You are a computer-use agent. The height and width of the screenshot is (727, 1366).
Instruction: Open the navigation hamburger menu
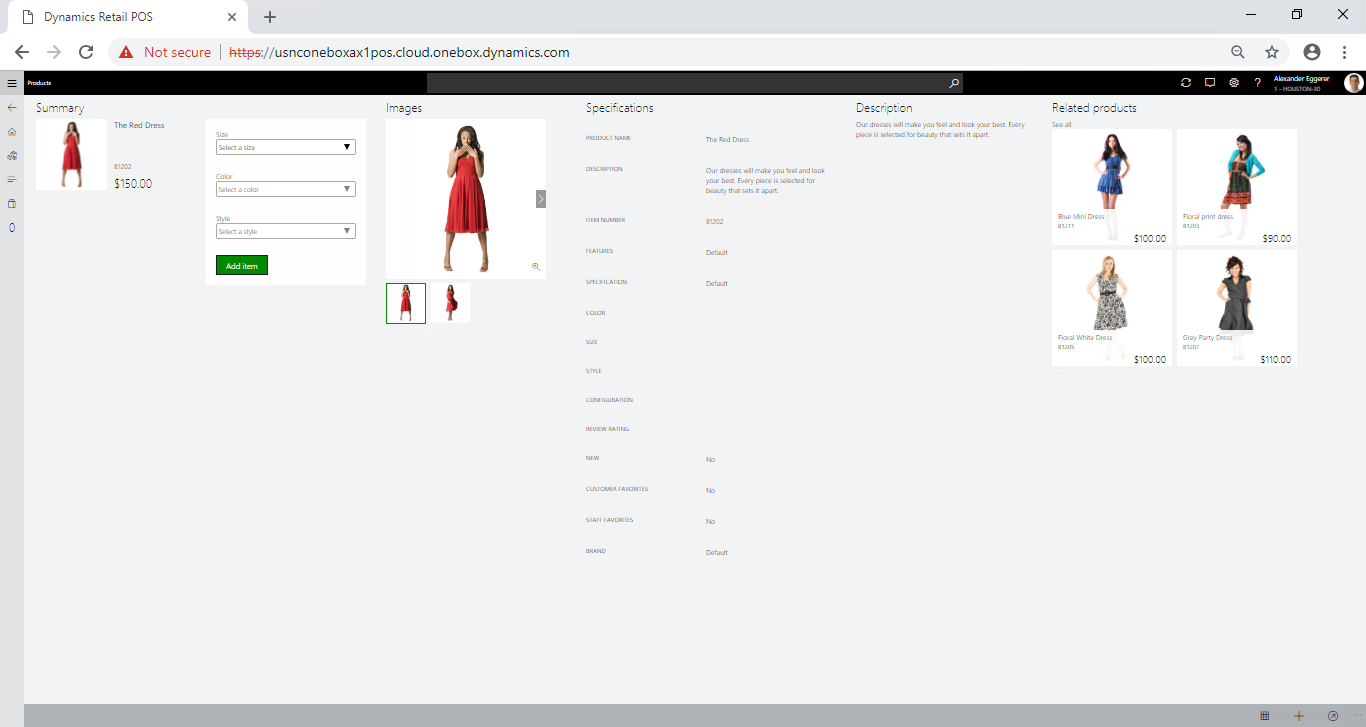point(12,83)
